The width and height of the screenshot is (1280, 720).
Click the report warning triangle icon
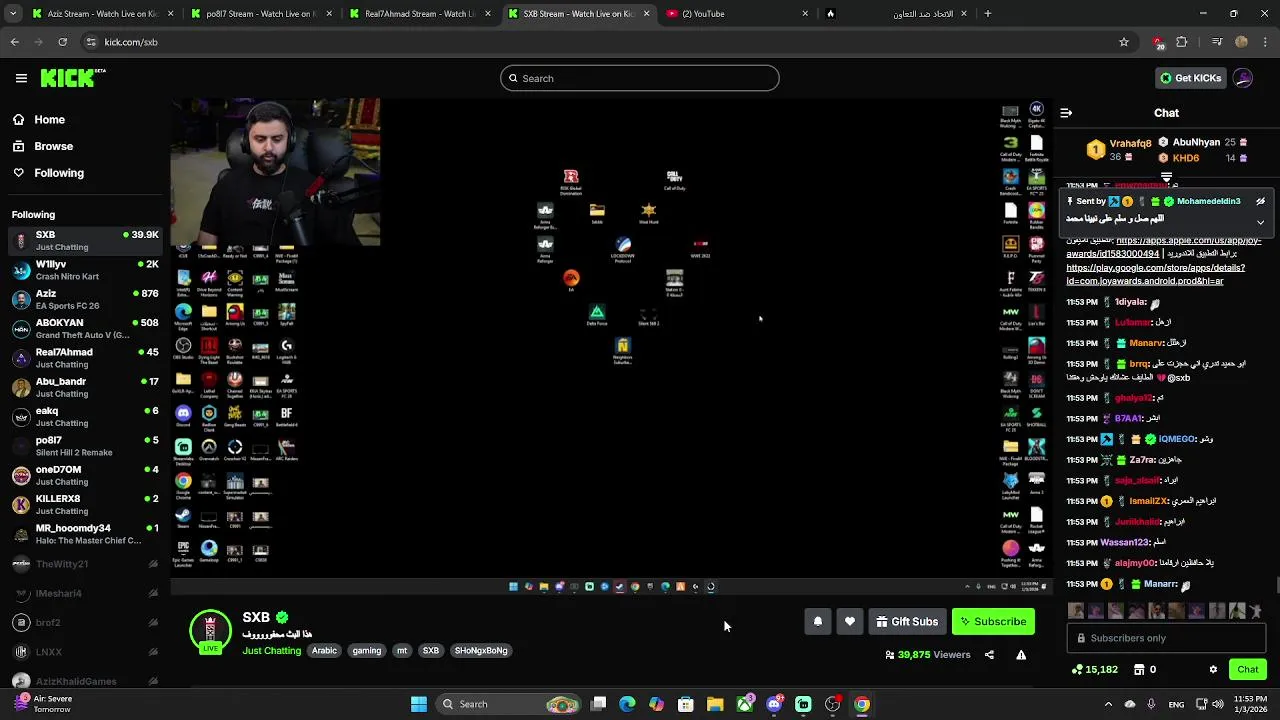pyautogui.click(x=1021, y=655)
